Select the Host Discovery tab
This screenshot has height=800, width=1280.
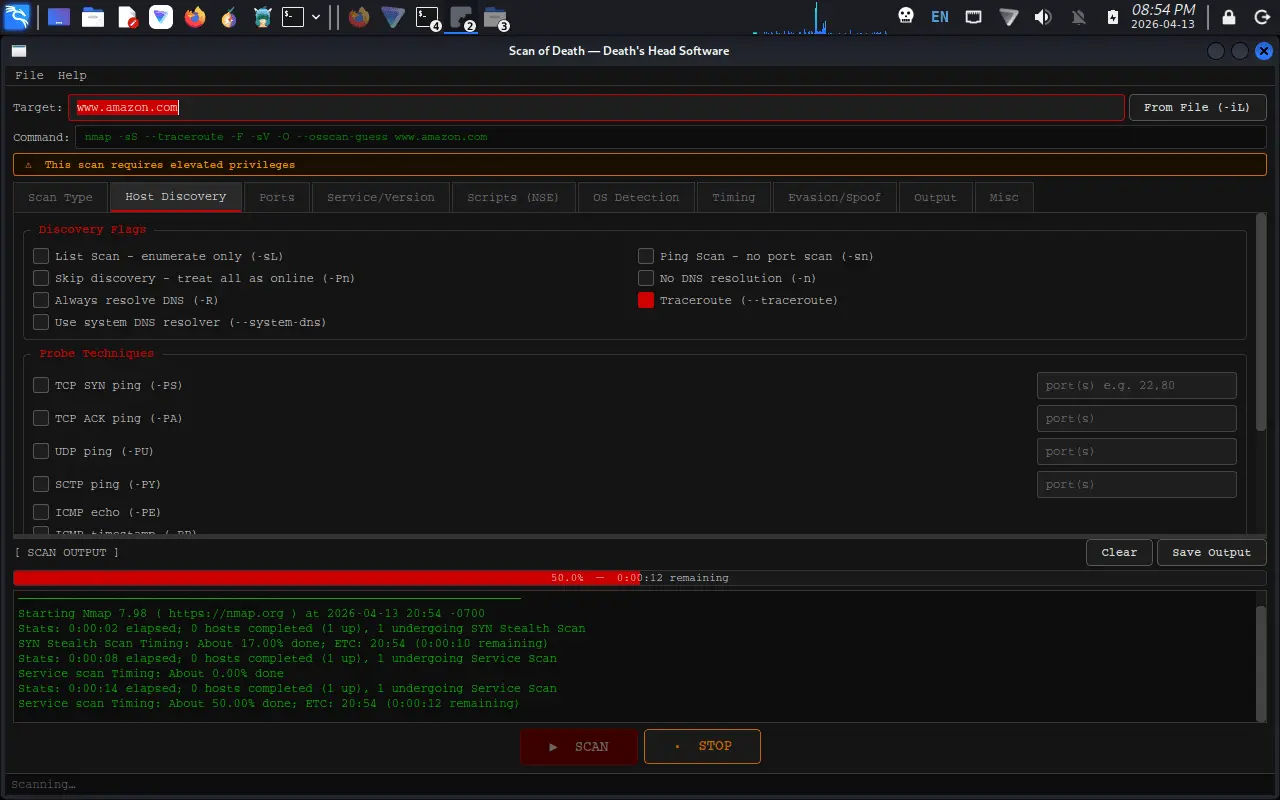(176, 197)
